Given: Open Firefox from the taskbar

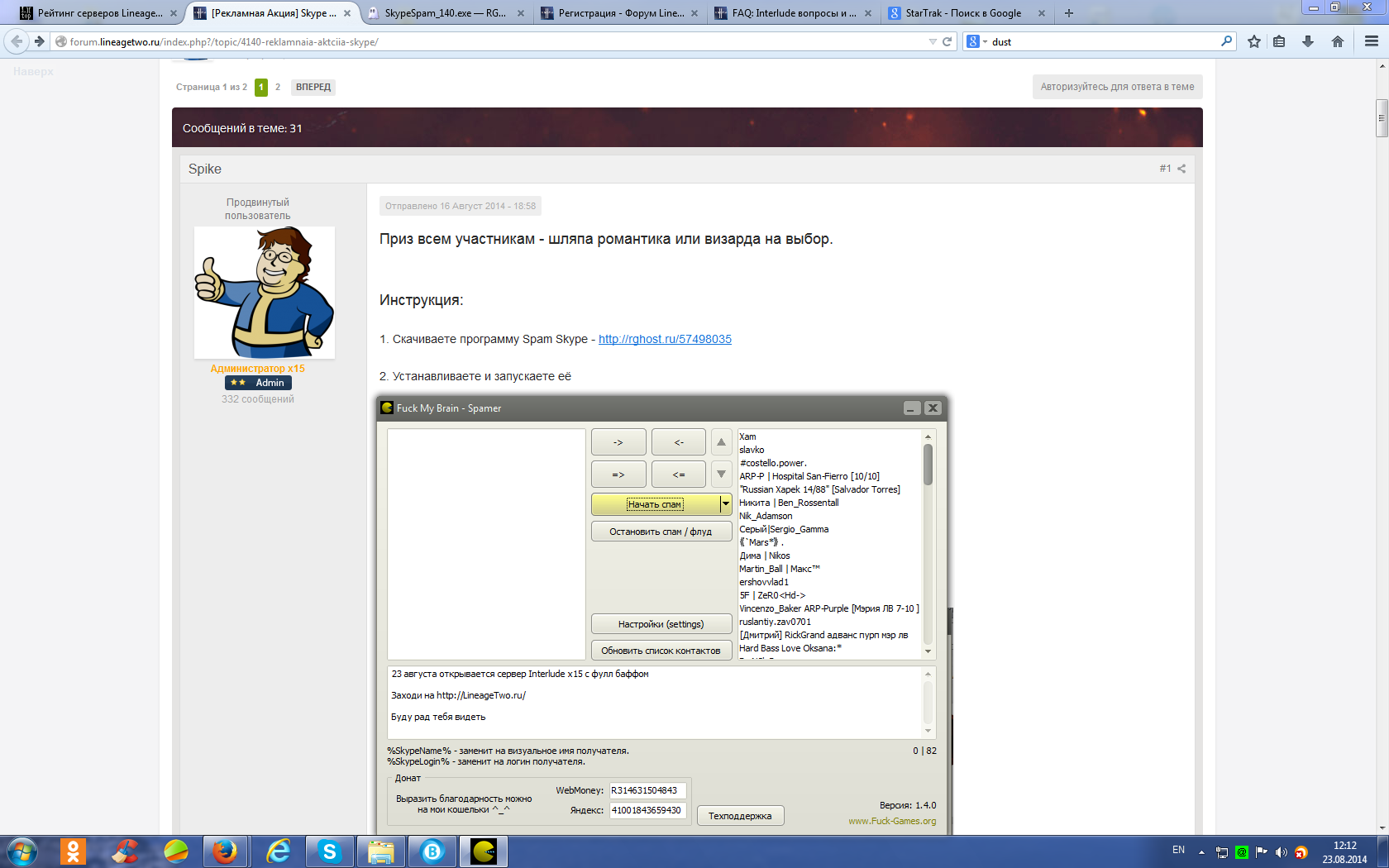Looking at the screenshot, I should pyautogui.click(x=225, y=851).
